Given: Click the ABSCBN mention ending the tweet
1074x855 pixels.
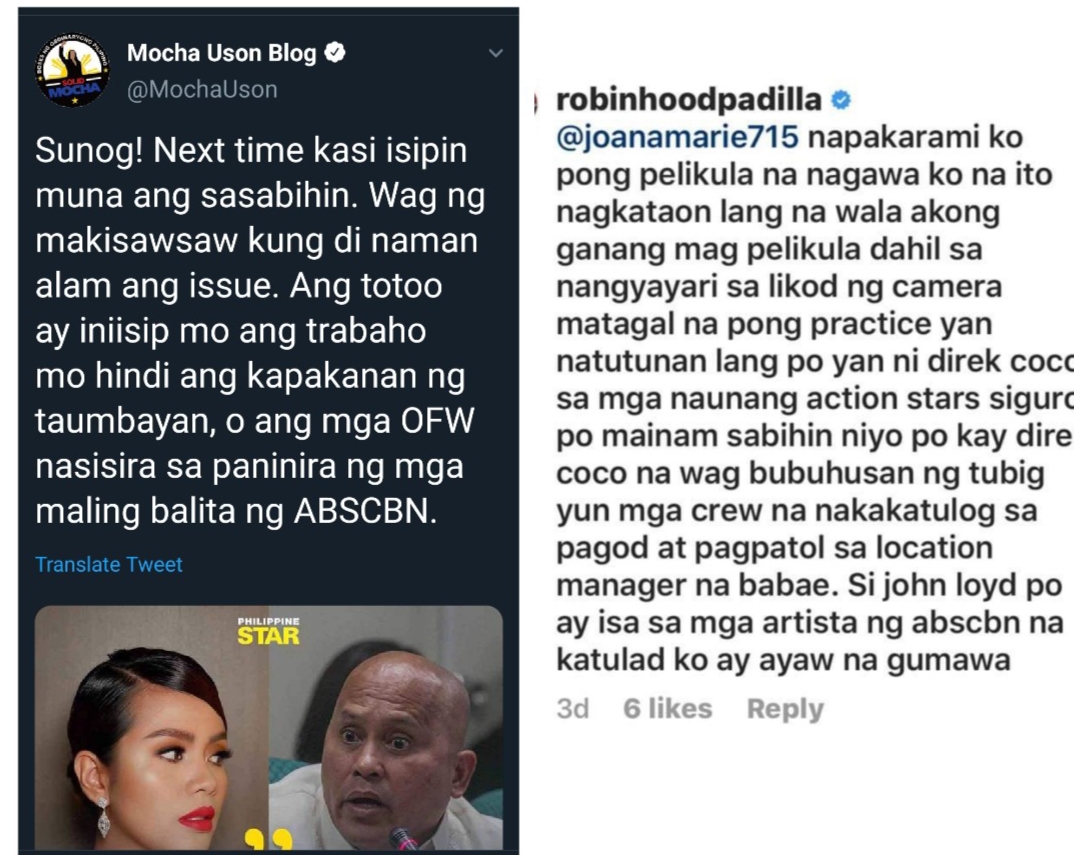Looking at the screenshot, I should point(365,511).
